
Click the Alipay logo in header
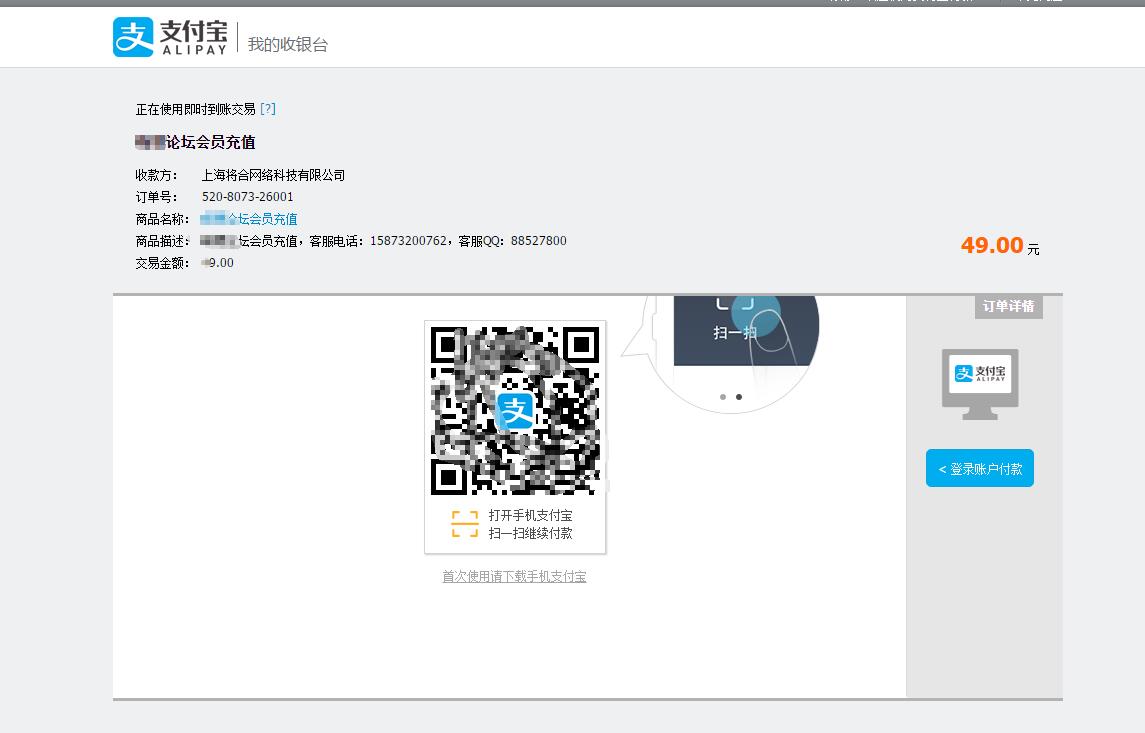click(x=170, y=37)
